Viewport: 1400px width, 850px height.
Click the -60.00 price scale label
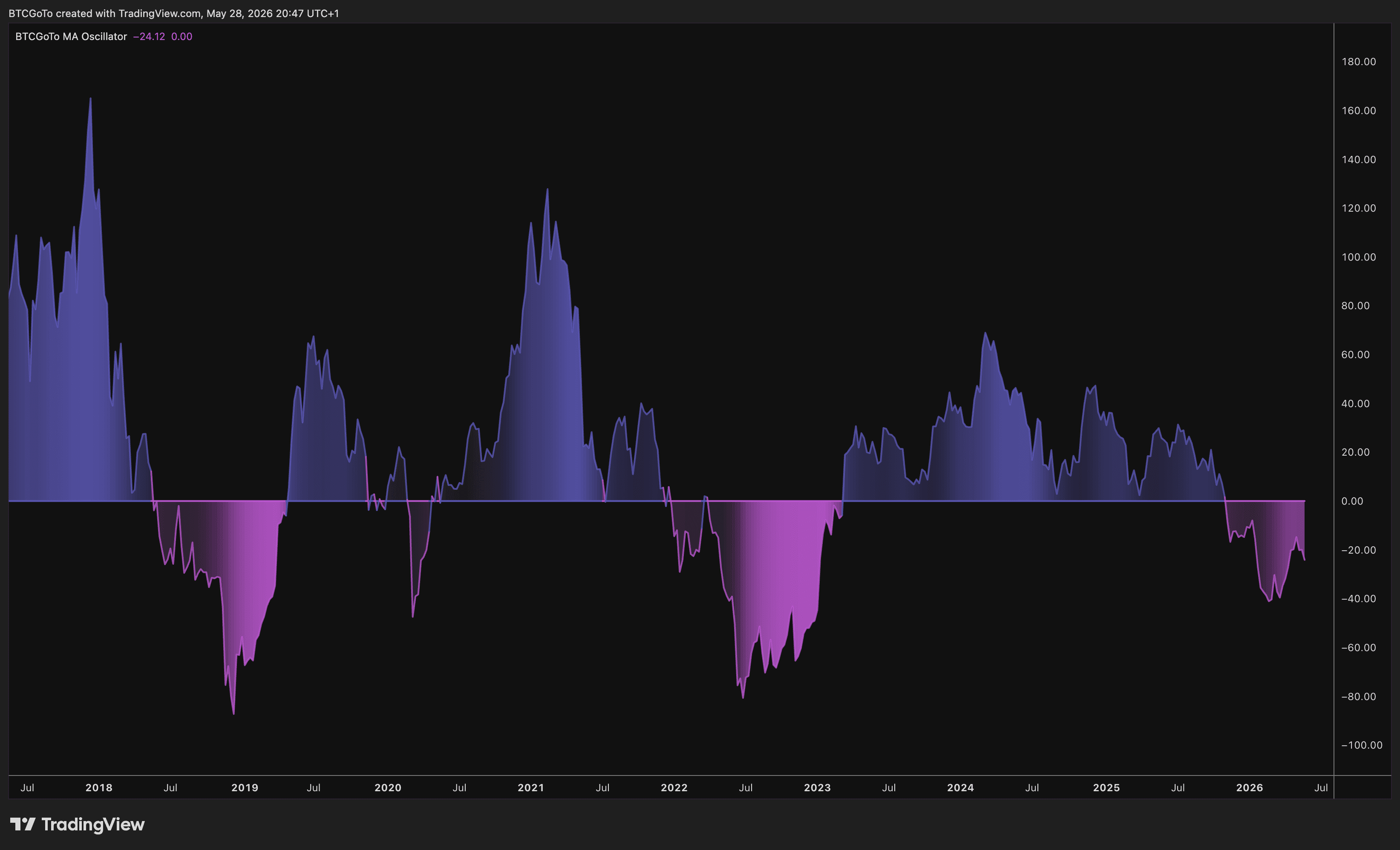click(x=1359, y=647)
